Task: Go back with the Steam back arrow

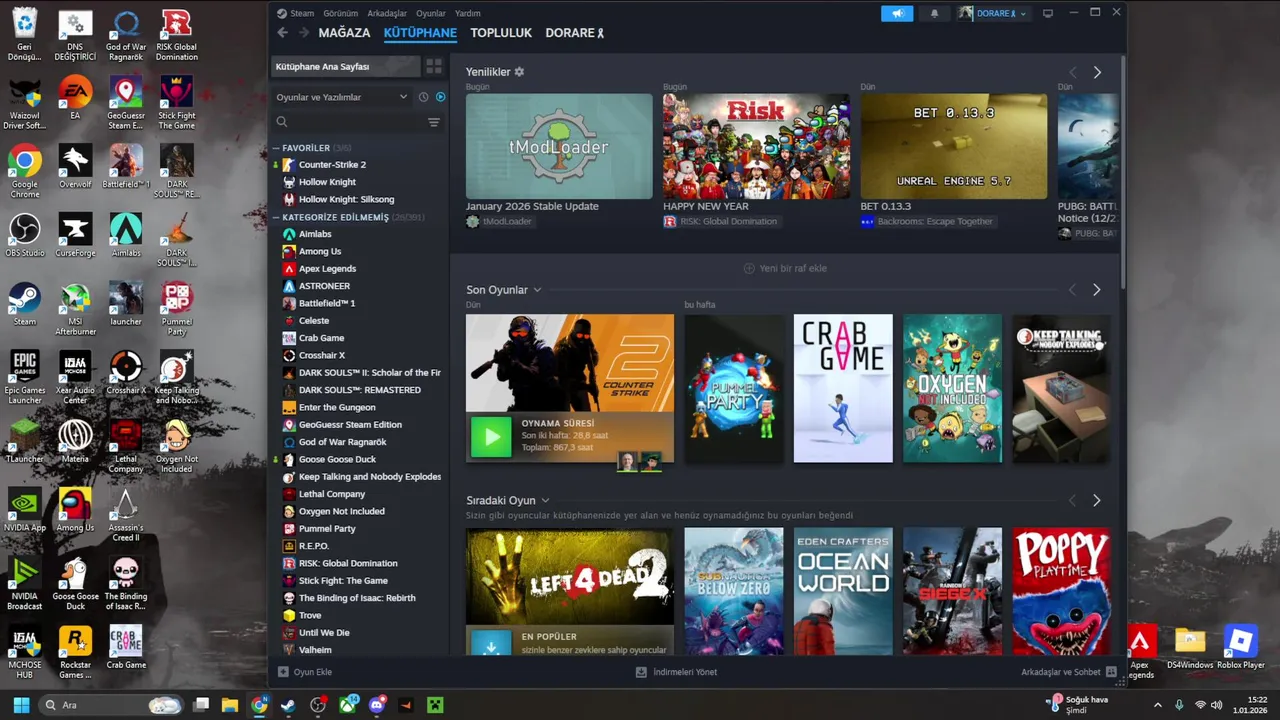Action: pyautogui.click(x=282, y=33)
